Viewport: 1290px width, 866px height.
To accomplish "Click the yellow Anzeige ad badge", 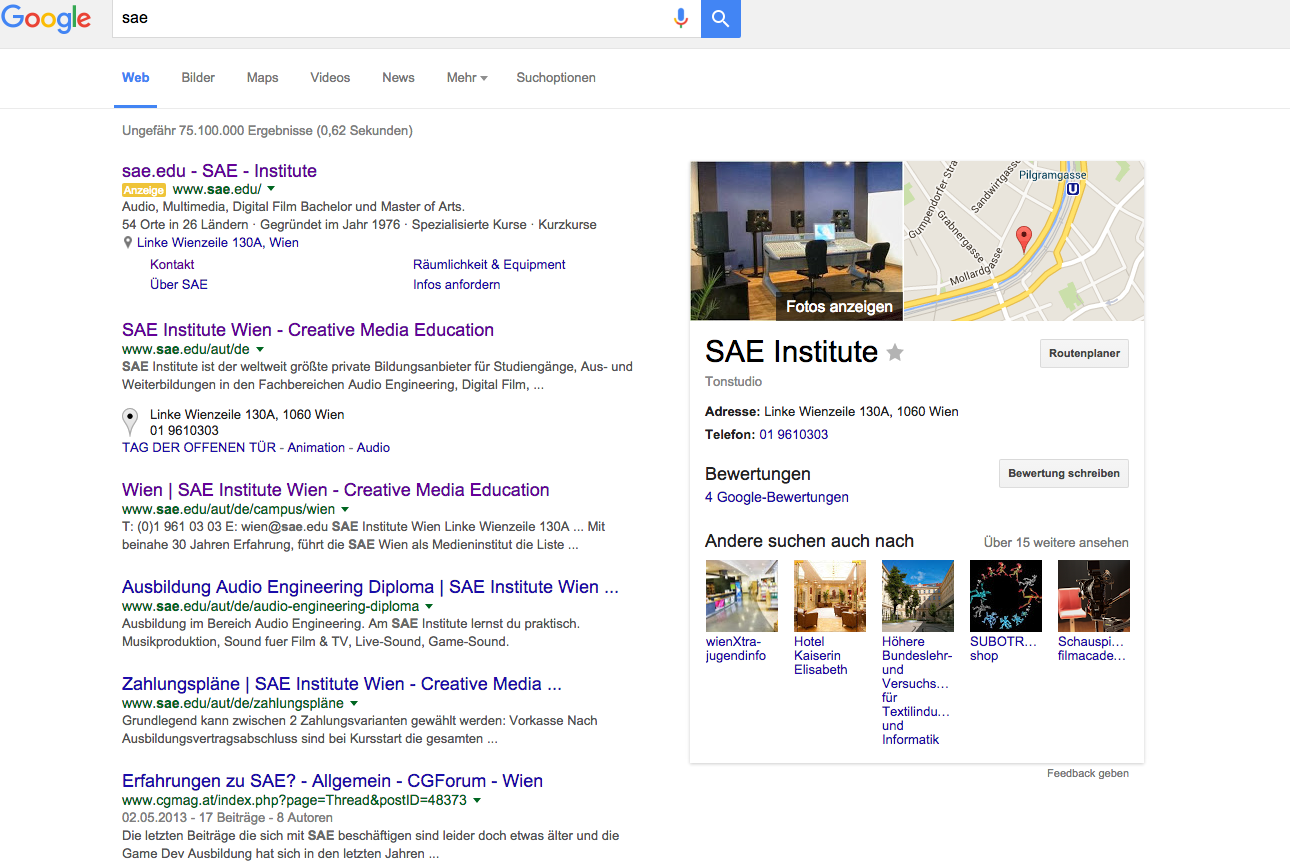I will tap(144, 190).
